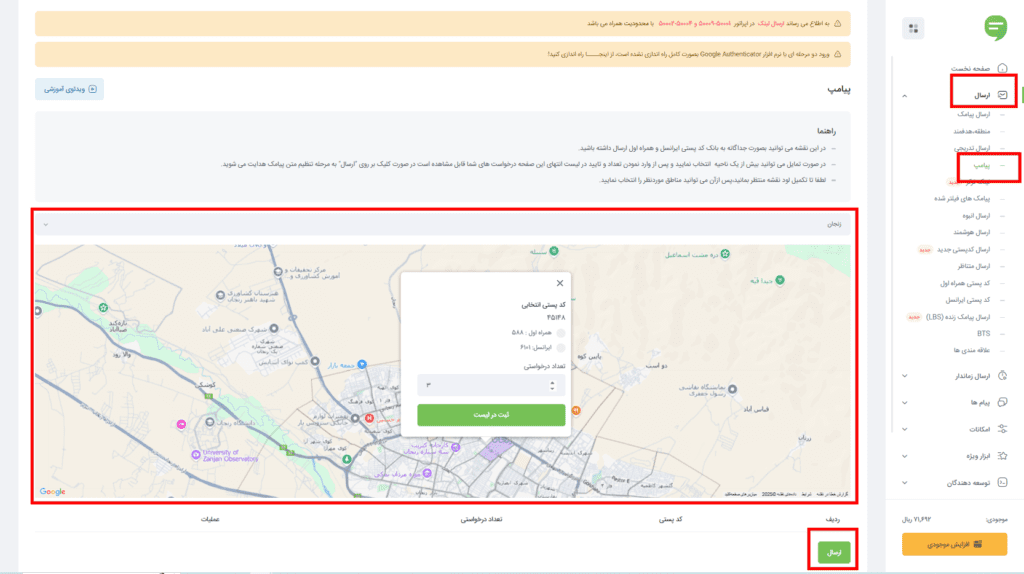Open BTS submenu item

point(984,334)
